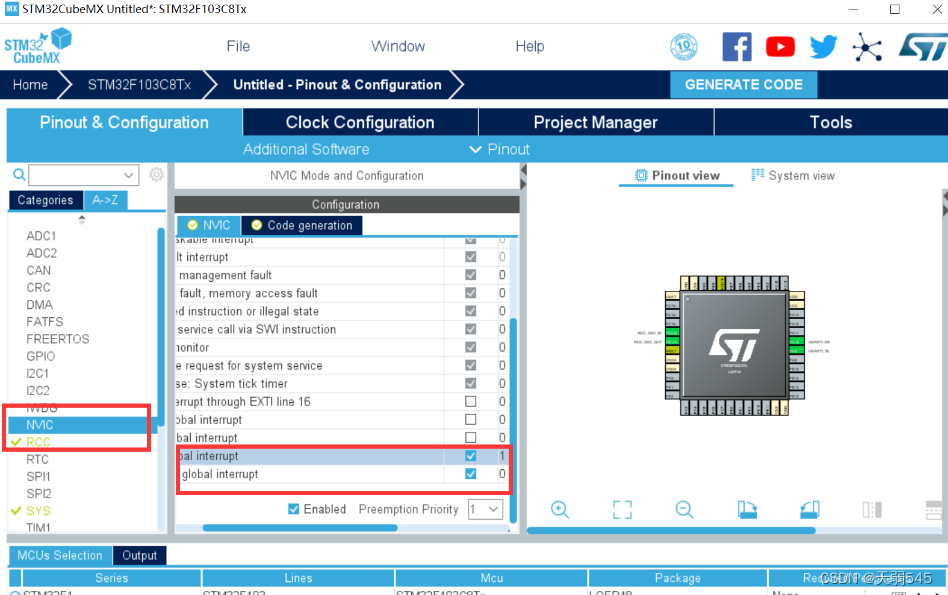Select Pinout view
Viewport: 948px width, 595px height.
677,175
